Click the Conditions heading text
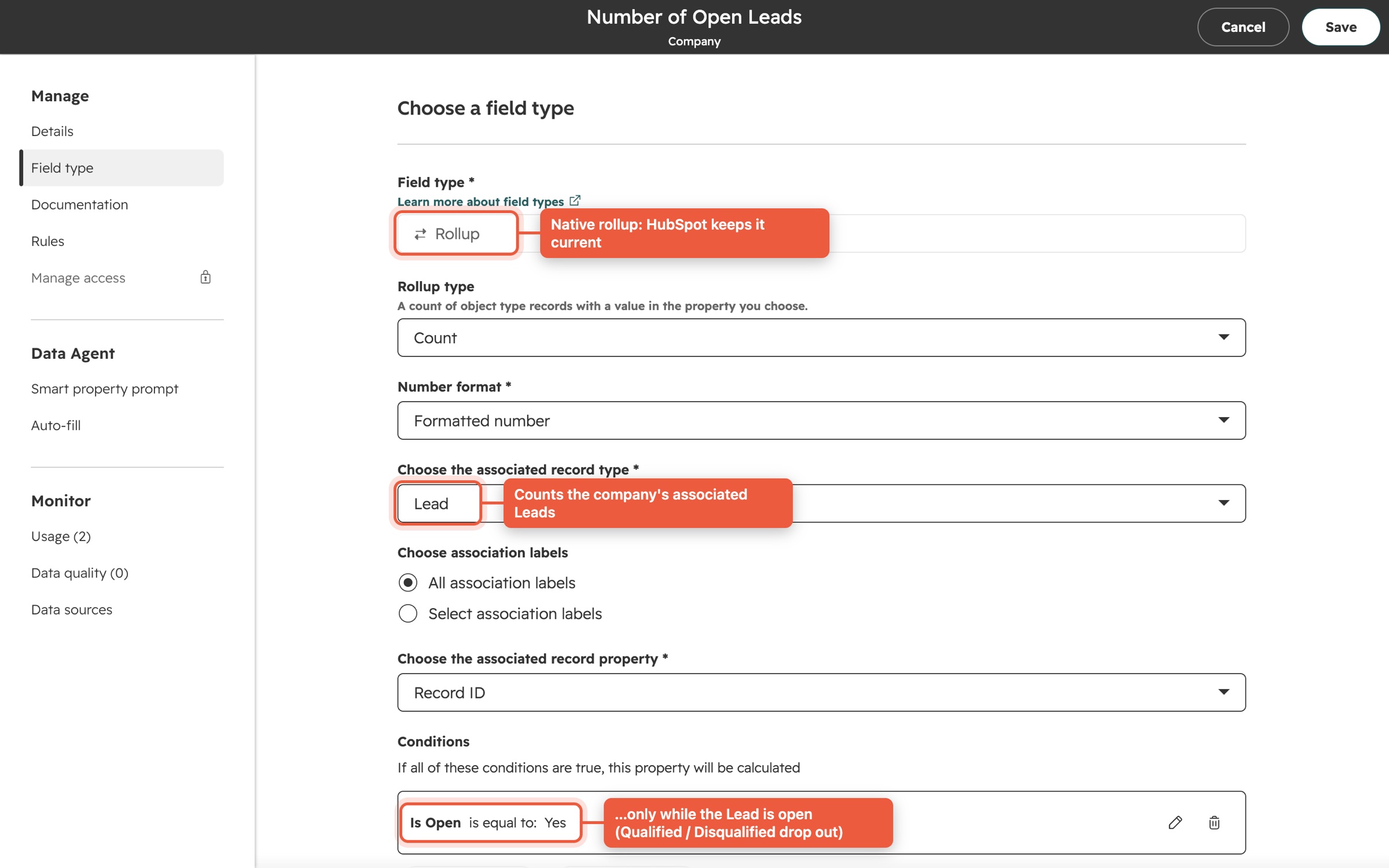 click(433, 741)
